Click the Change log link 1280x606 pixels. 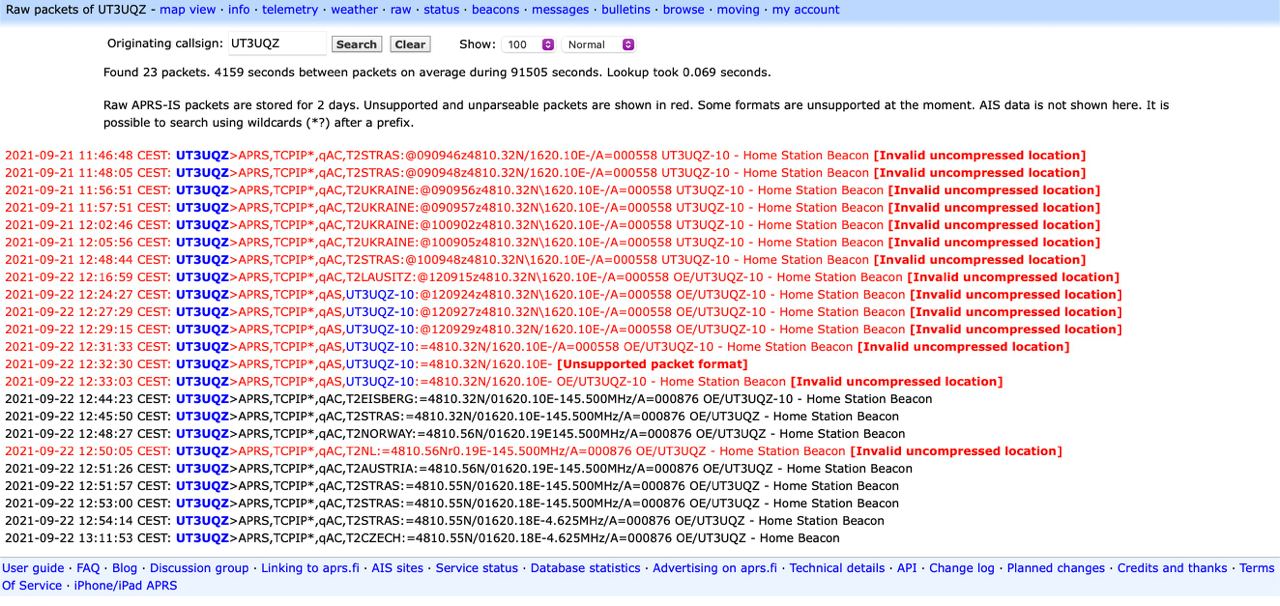pos(961,568)
